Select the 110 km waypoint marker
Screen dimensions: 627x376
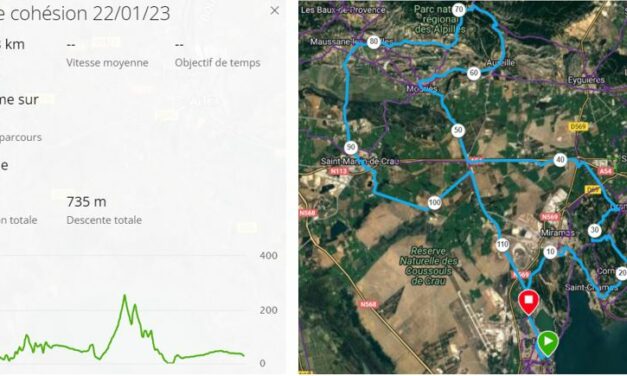[503, 244]
